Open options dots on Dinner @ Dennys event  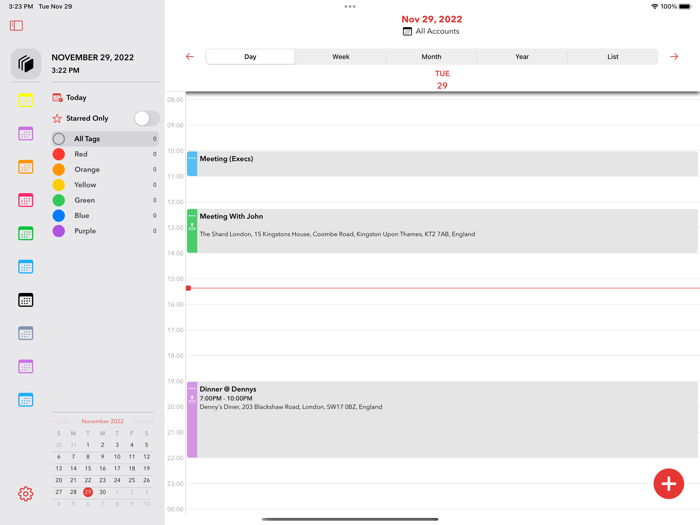pos(192,388)
